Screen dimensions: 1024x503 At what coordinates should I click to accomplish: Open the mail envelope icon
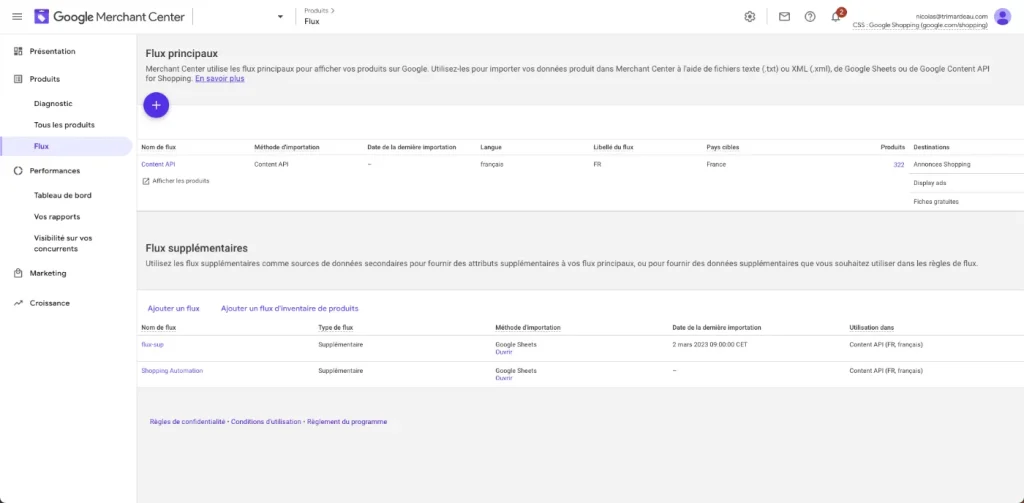click(x=784, y=17)
